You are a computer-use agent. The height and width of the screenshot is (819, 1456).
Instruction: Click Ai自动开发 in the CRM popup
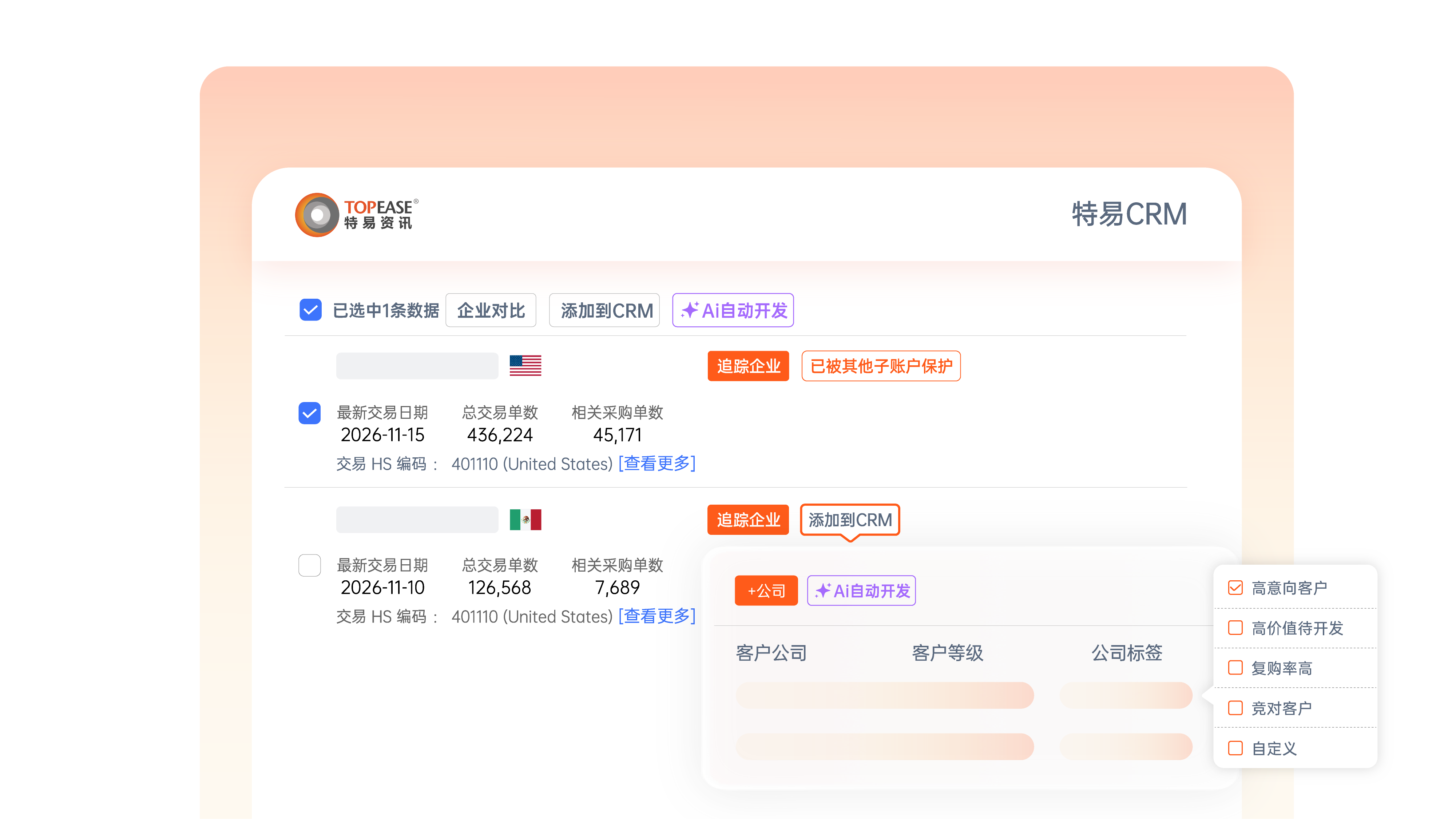[x=861, y=591]
